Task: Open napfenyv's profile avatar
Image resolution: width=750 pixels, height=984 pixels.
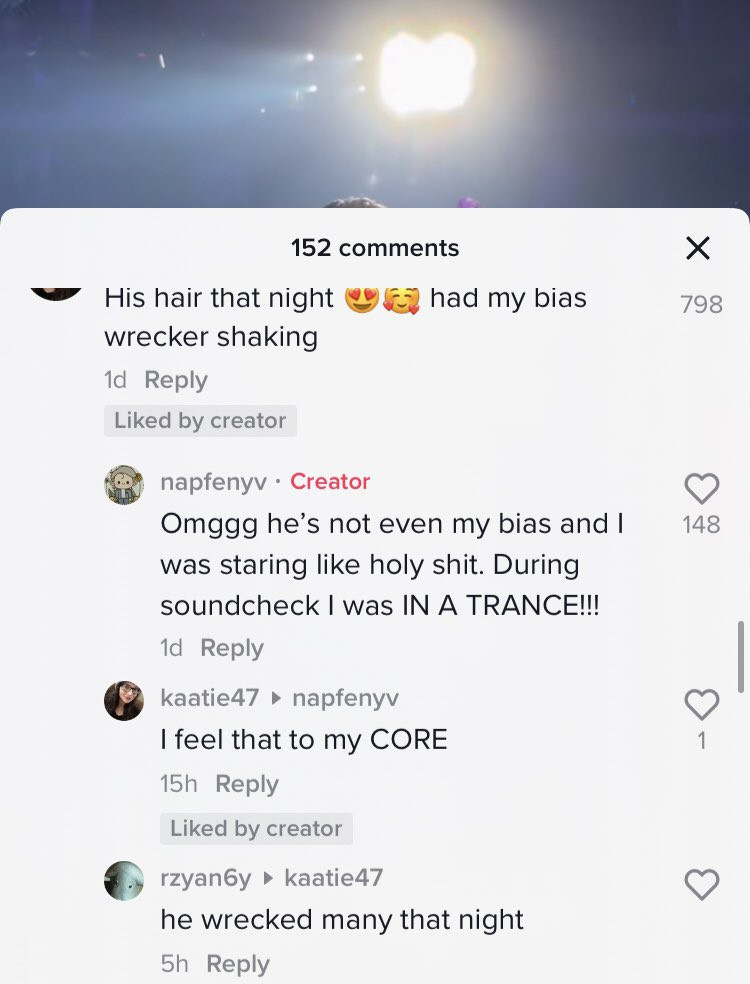Action: (x=124, y=484)
